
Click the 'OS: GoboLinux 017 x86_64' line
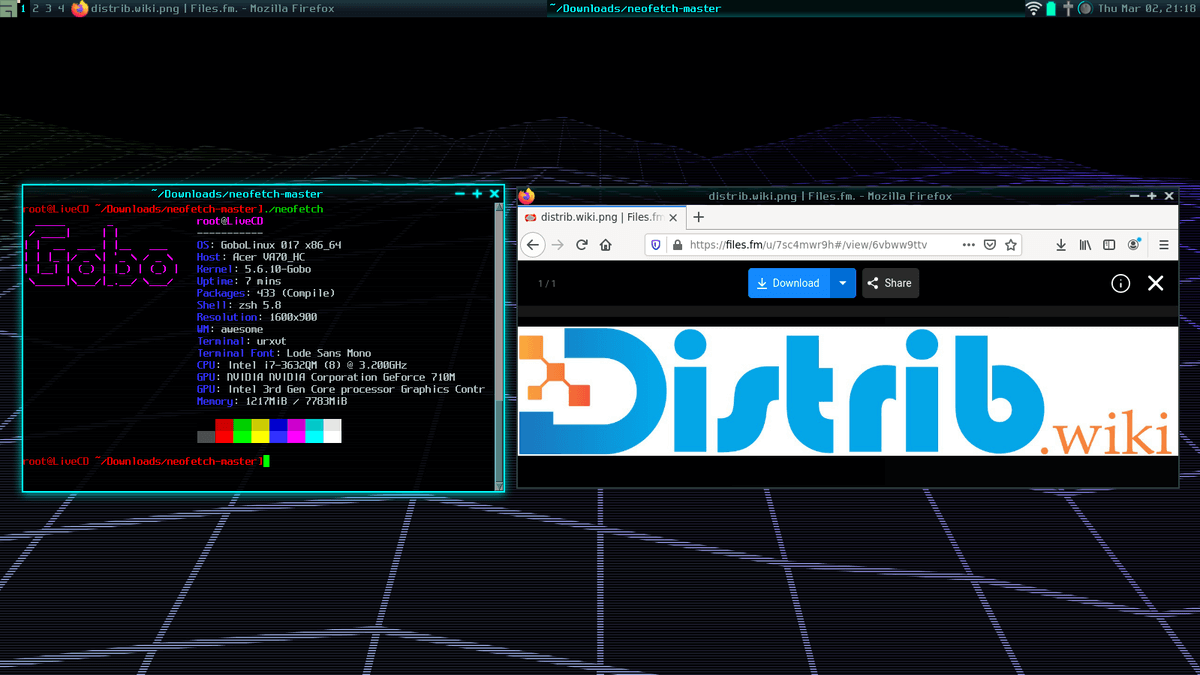269,245
